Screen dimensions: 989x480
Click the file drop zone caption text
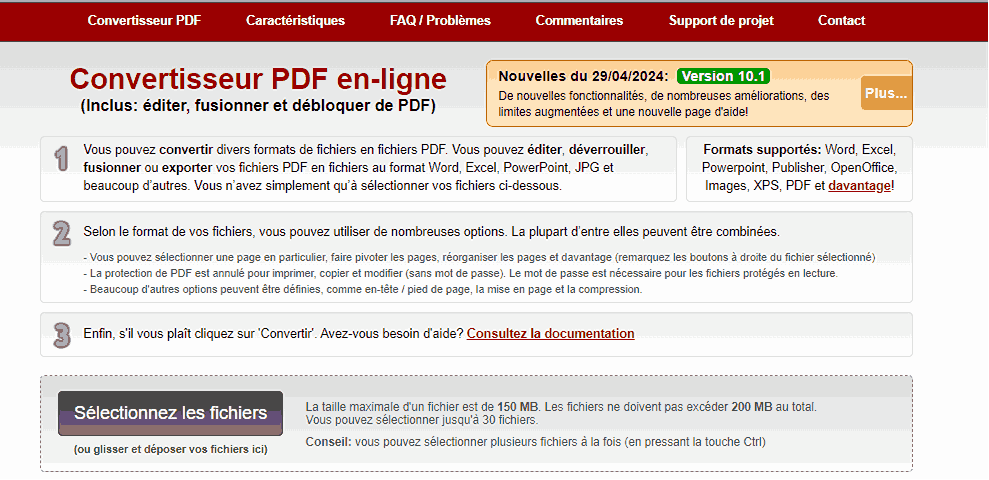pos(170,450)
